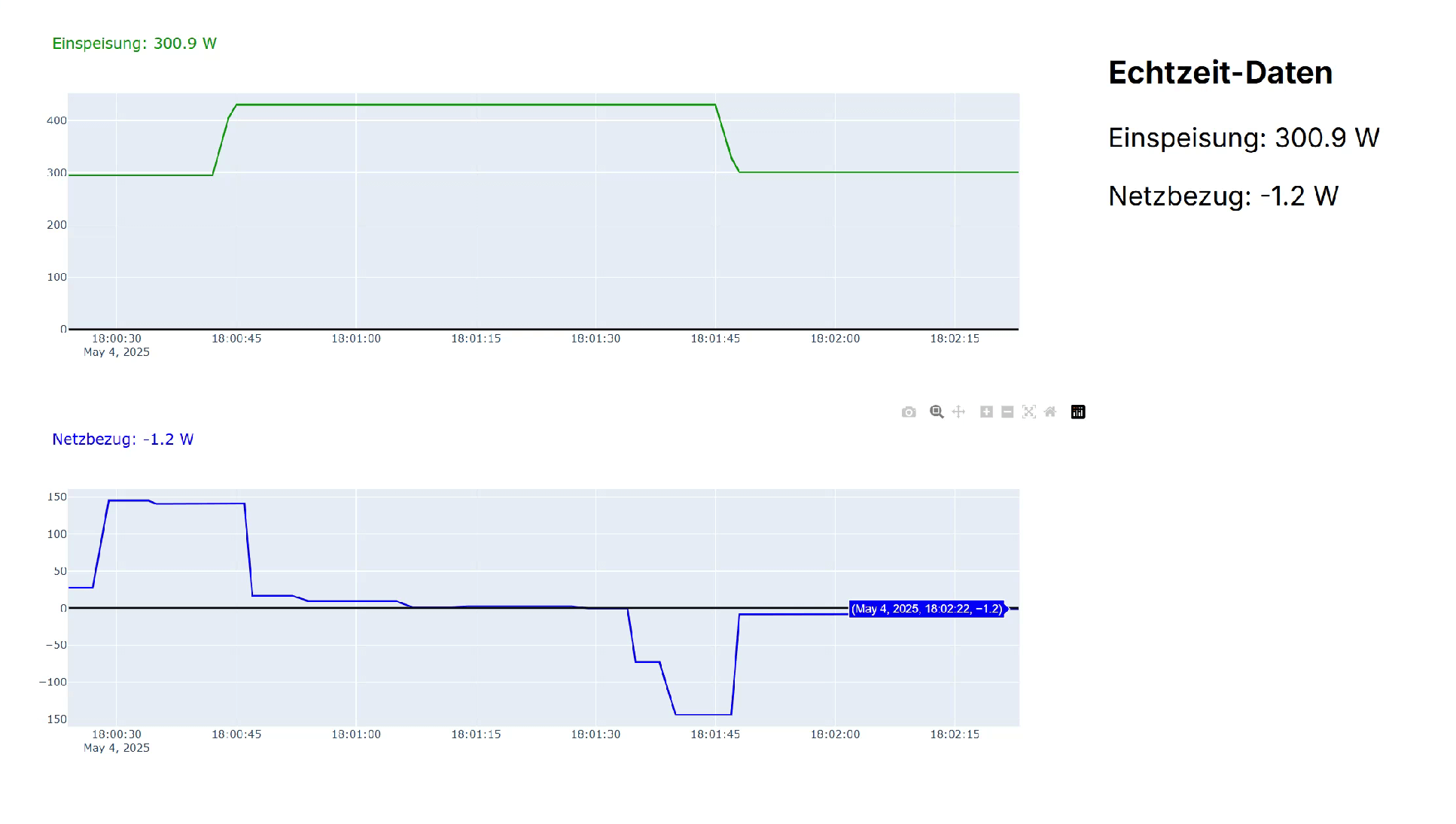Click '18:01:30' x-axis tick in Netzbezug chart
Screen dimensions: 1456x824
(x=595, y=734)
